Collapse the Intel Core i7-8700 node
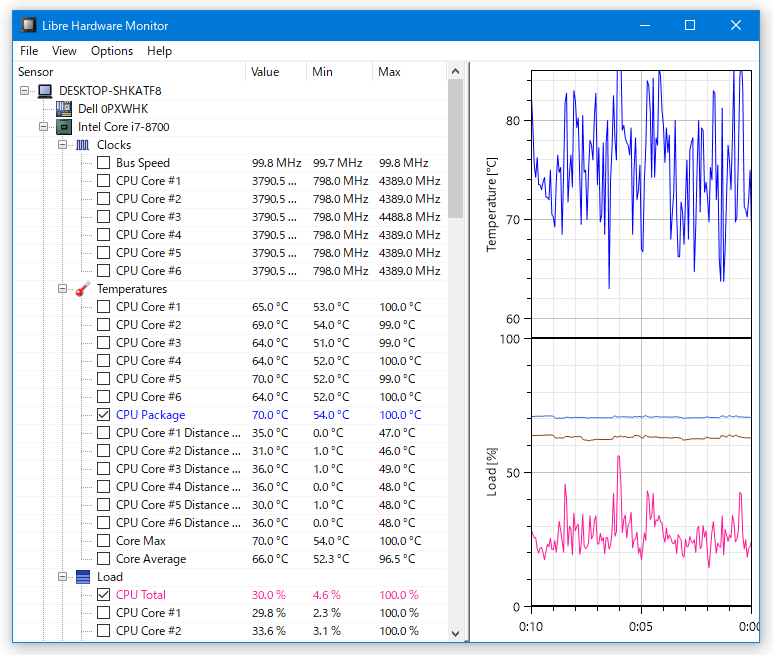Screen dimensions: 773x655 click(x=43, y=127)
